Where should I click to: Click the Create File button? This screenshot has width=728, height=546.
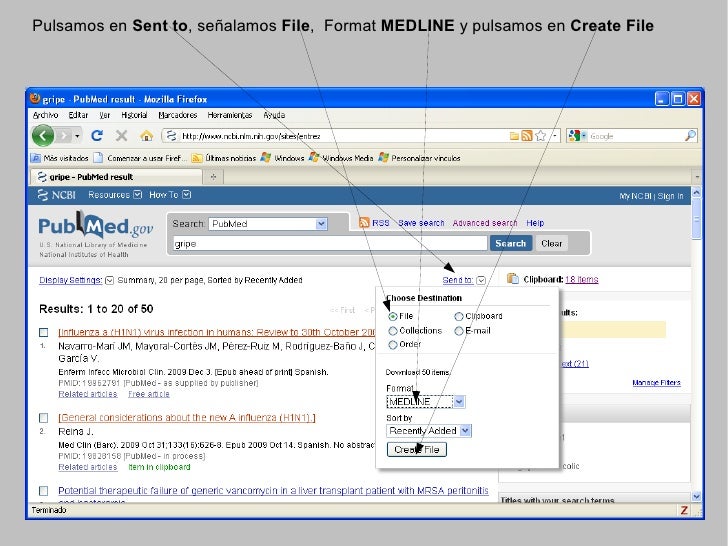pyautogui.click(x=416, y=449)
